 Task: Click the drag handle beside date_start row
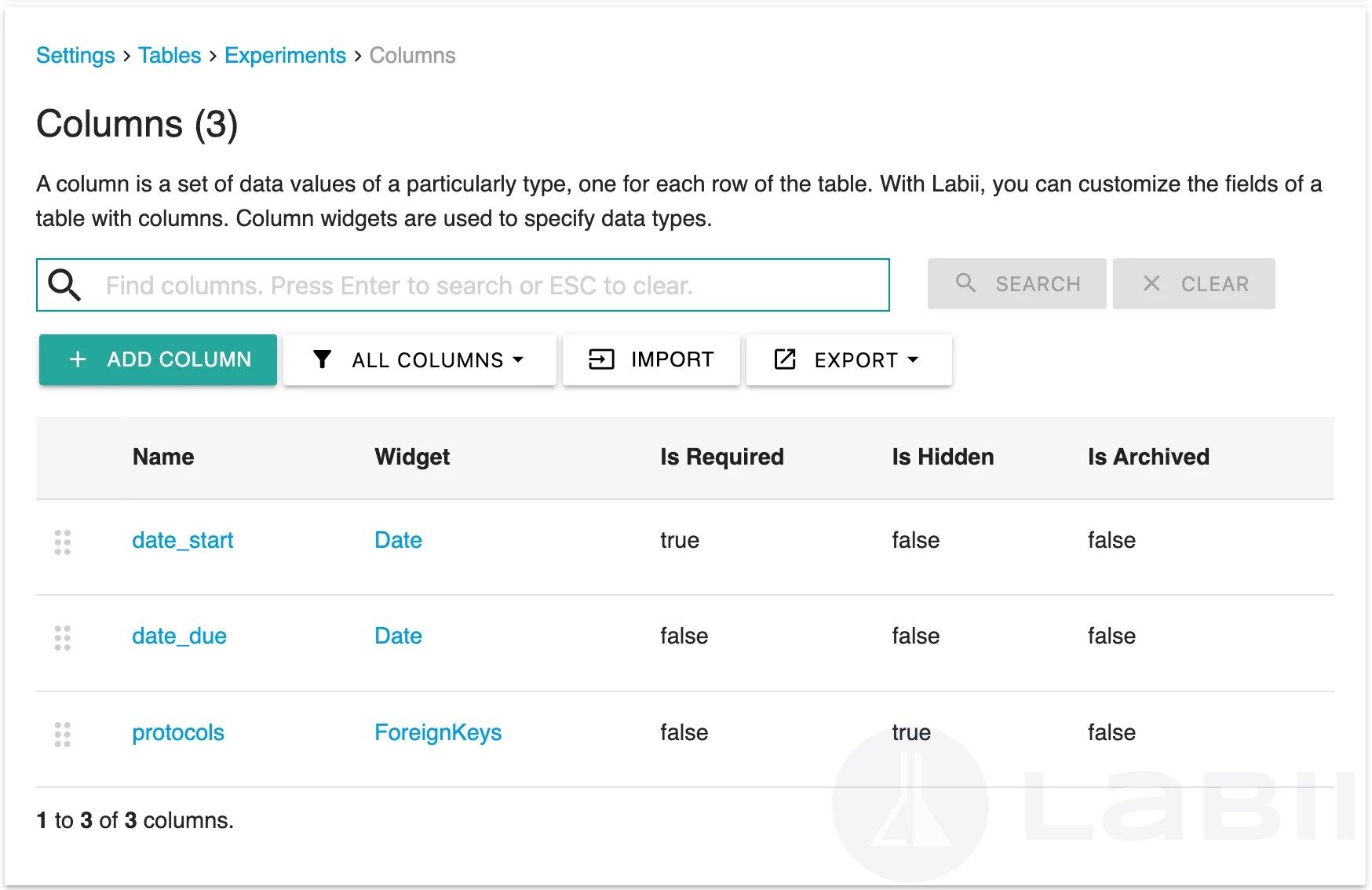[63, 542]
